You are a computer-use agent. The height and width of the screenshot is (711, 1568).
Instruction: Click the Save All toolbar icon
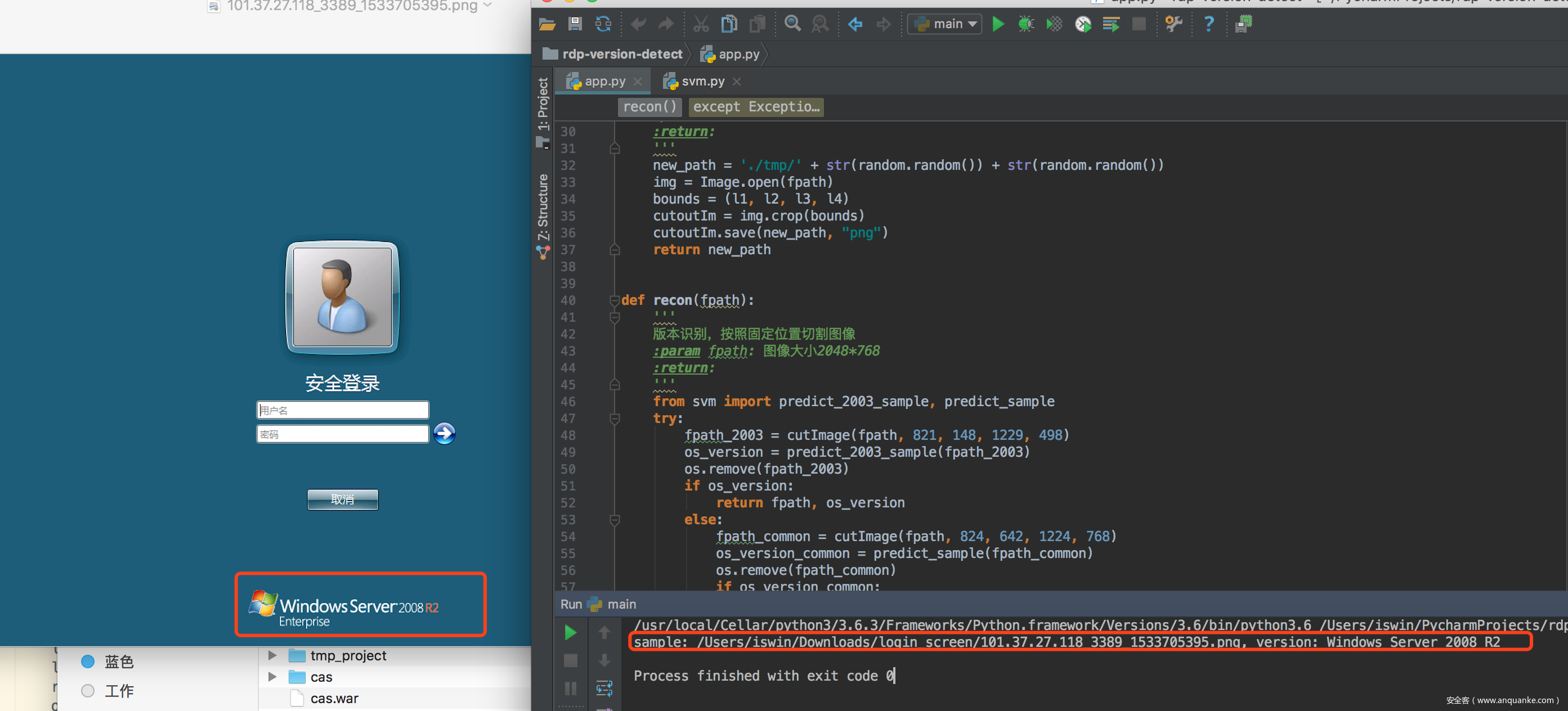(x=575, y=24)
